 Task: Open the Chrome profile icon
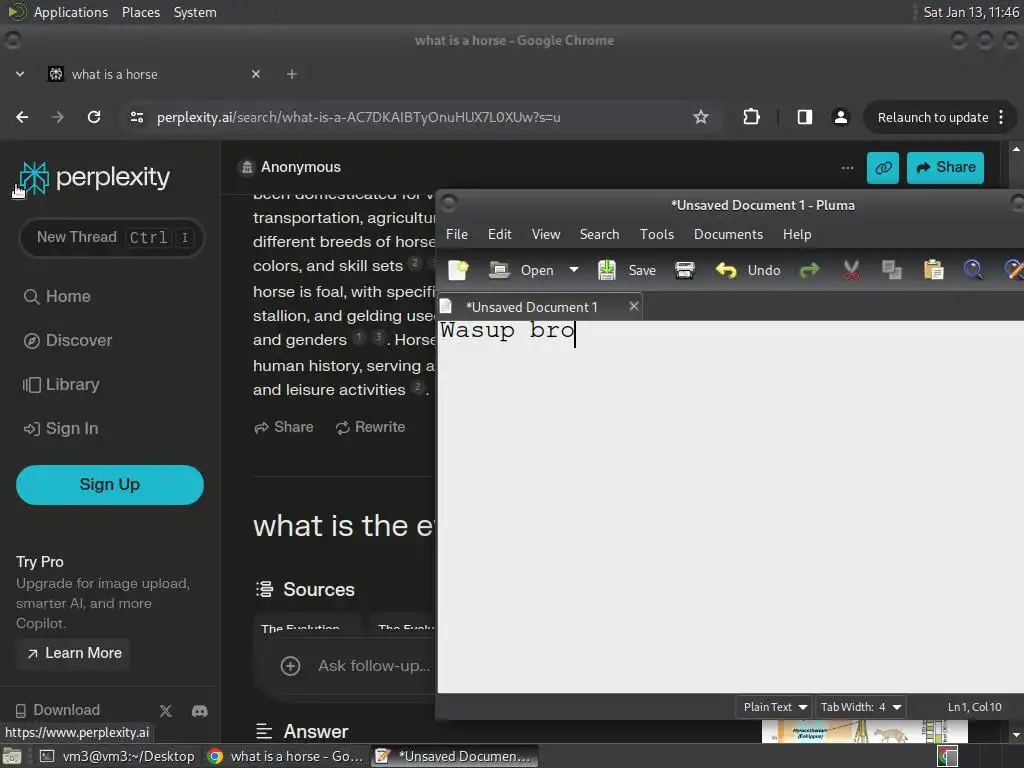tap(840, 117)
